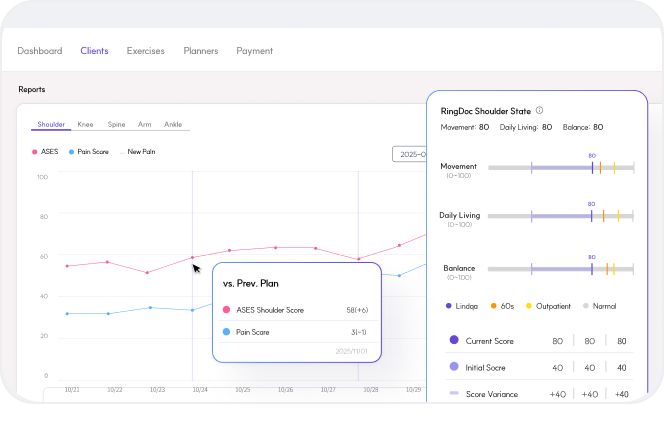Click the '2025/11/01' tooltip date

point(351,351)
